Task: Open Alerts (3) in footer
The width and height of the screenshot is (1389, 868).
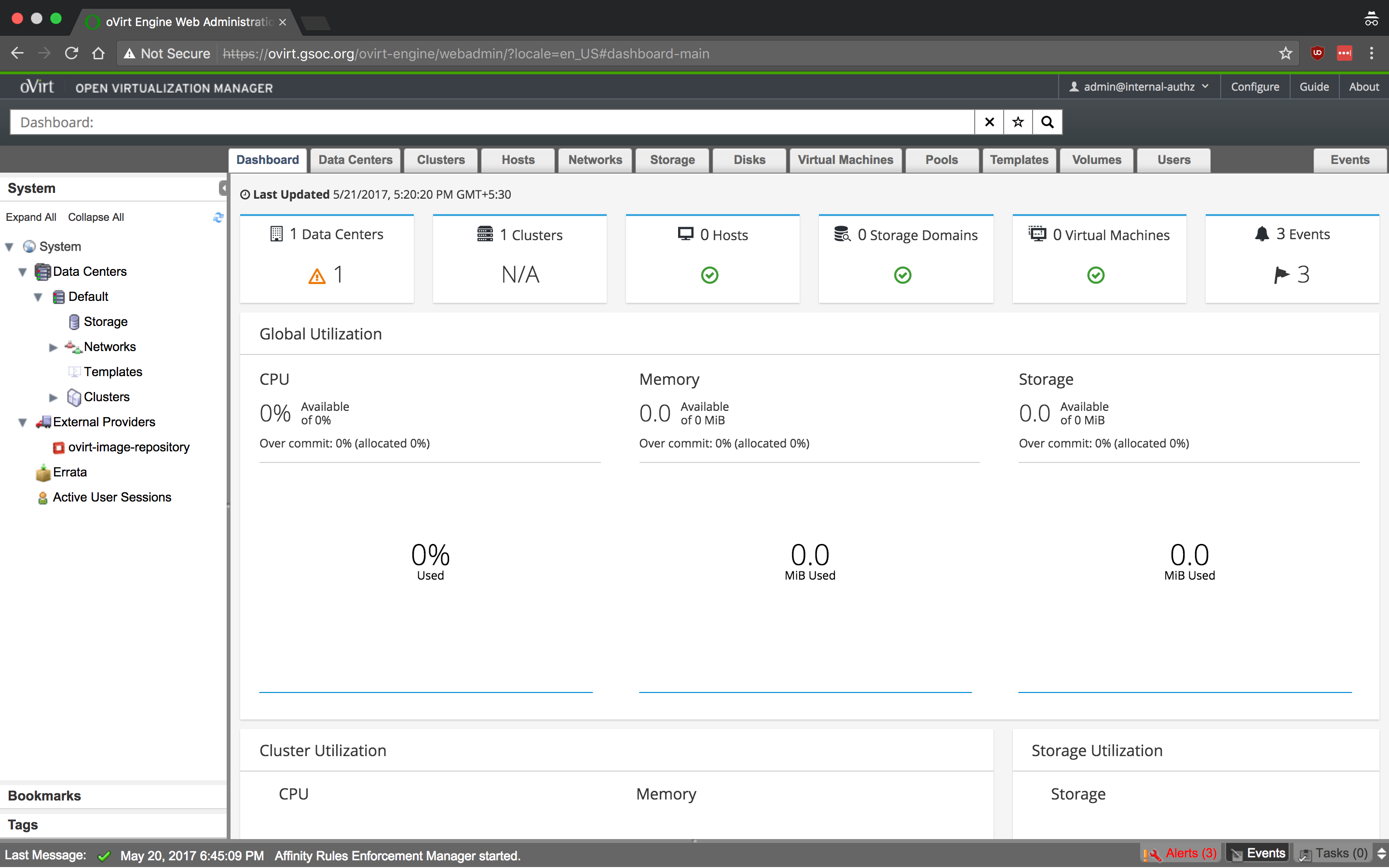Action: point(1181,854)
